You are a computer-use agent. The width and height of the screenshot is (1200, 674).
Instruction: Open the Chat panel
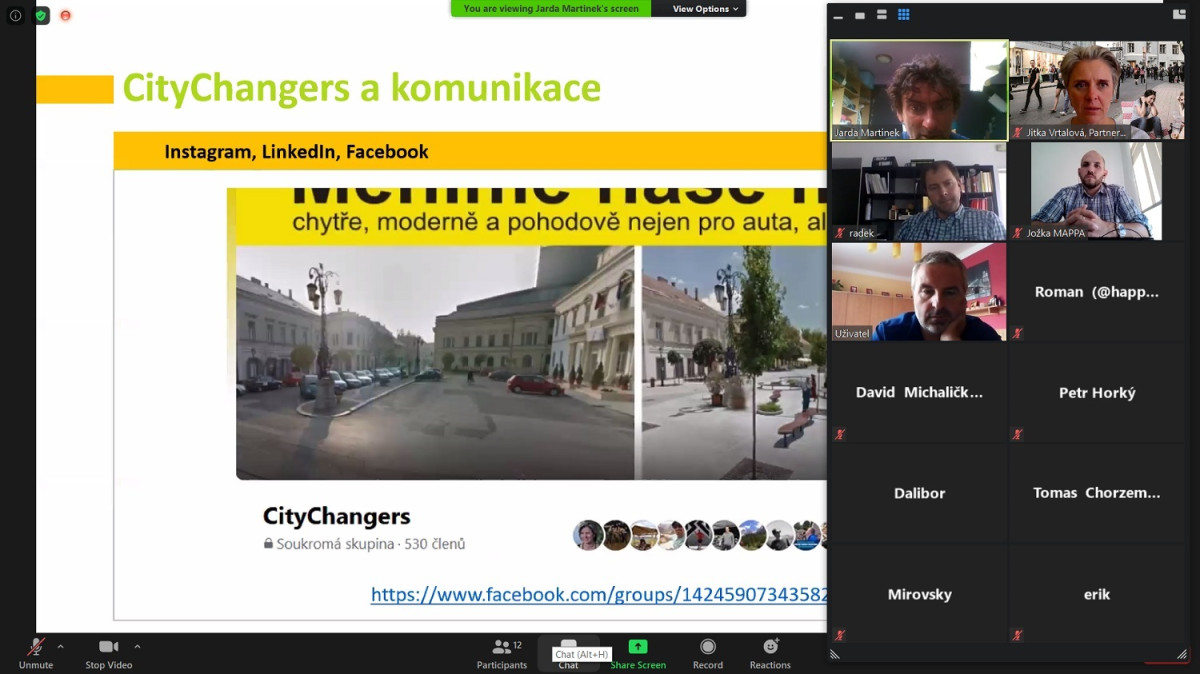point(568,653)
